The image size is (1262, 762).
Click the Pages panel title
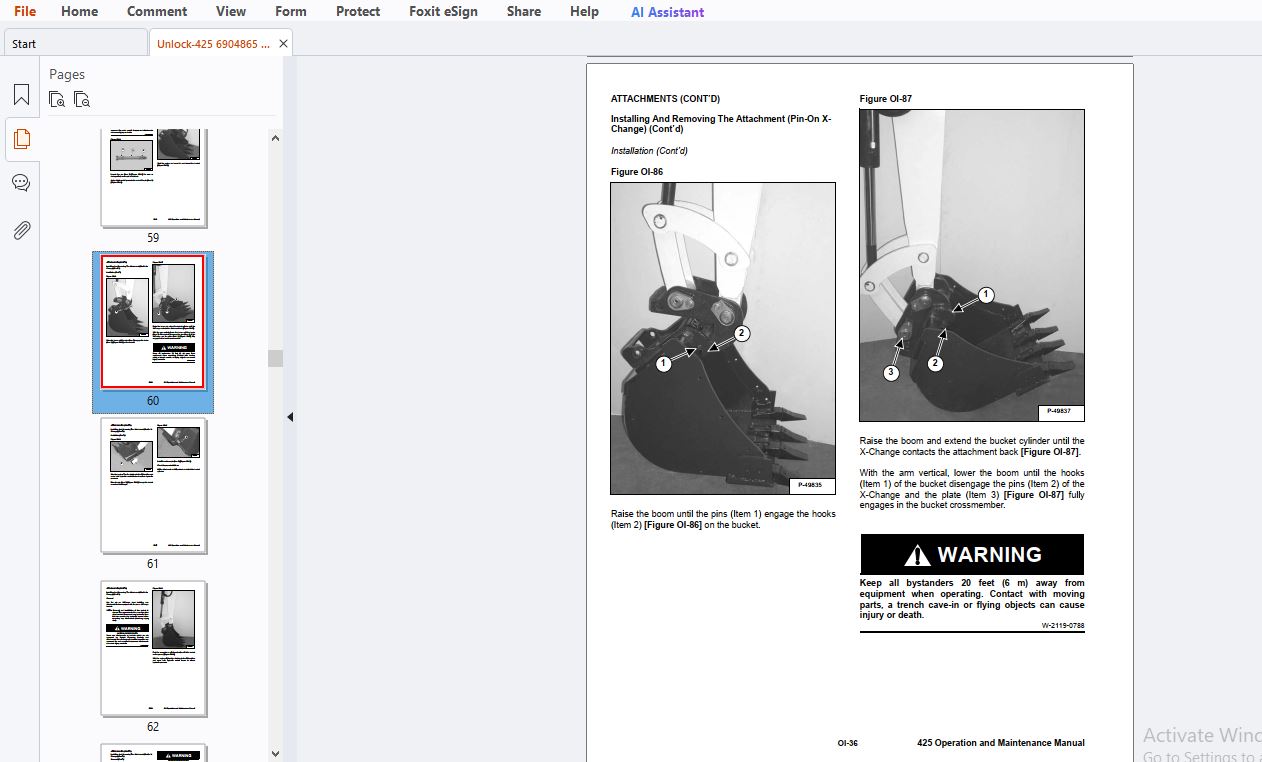coord(67,74)
